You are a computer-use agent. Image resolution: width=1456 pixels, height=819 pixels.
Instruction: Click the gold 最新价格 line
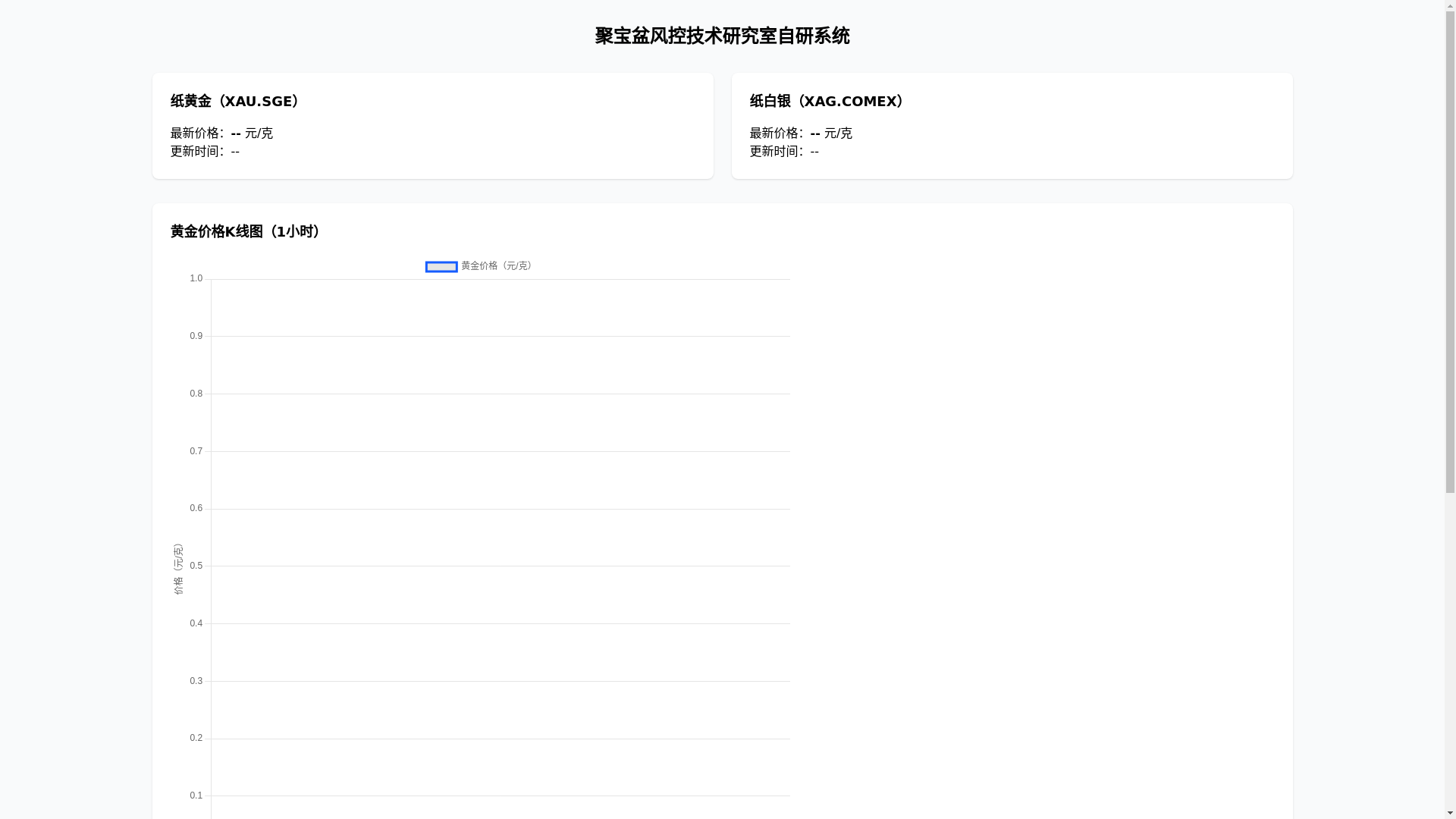click(221, 133)
